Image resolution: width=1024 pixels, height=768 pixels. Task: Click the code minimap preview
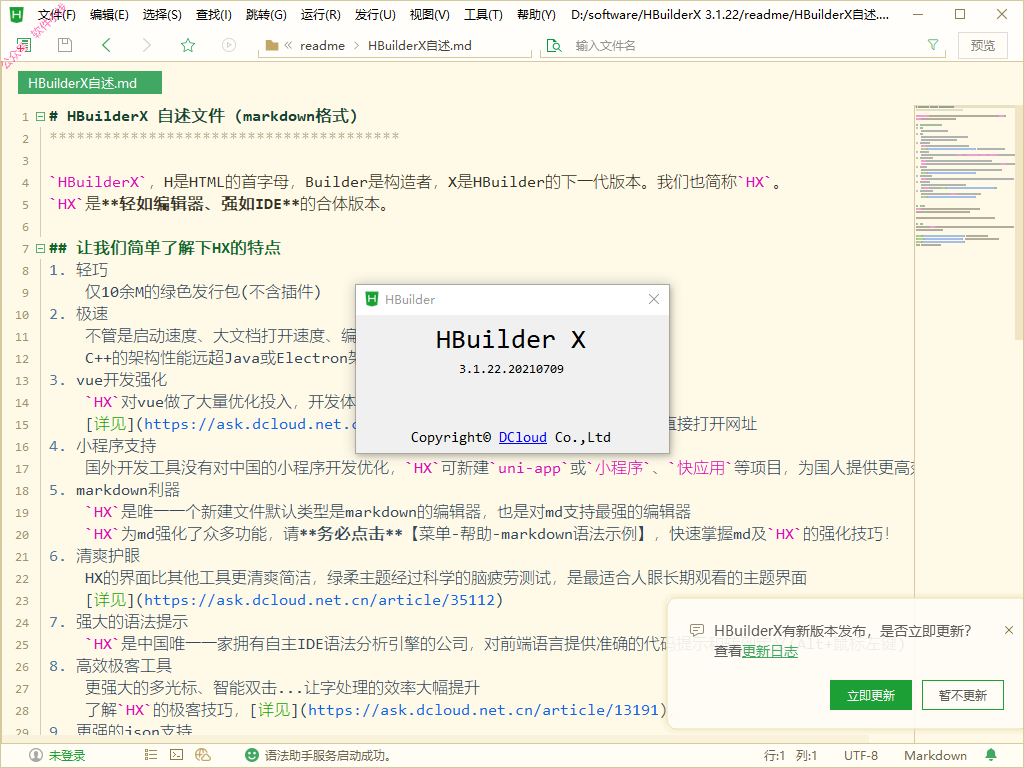tap(965, 176)
